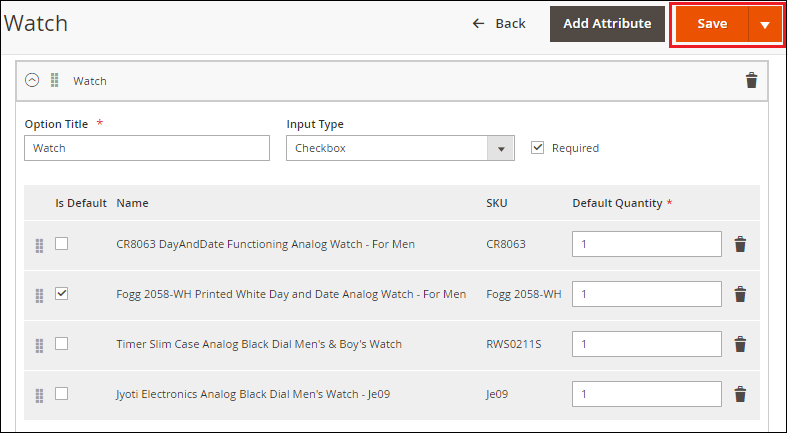Click drag handle of Timer Slim Case row

[39, 346]
